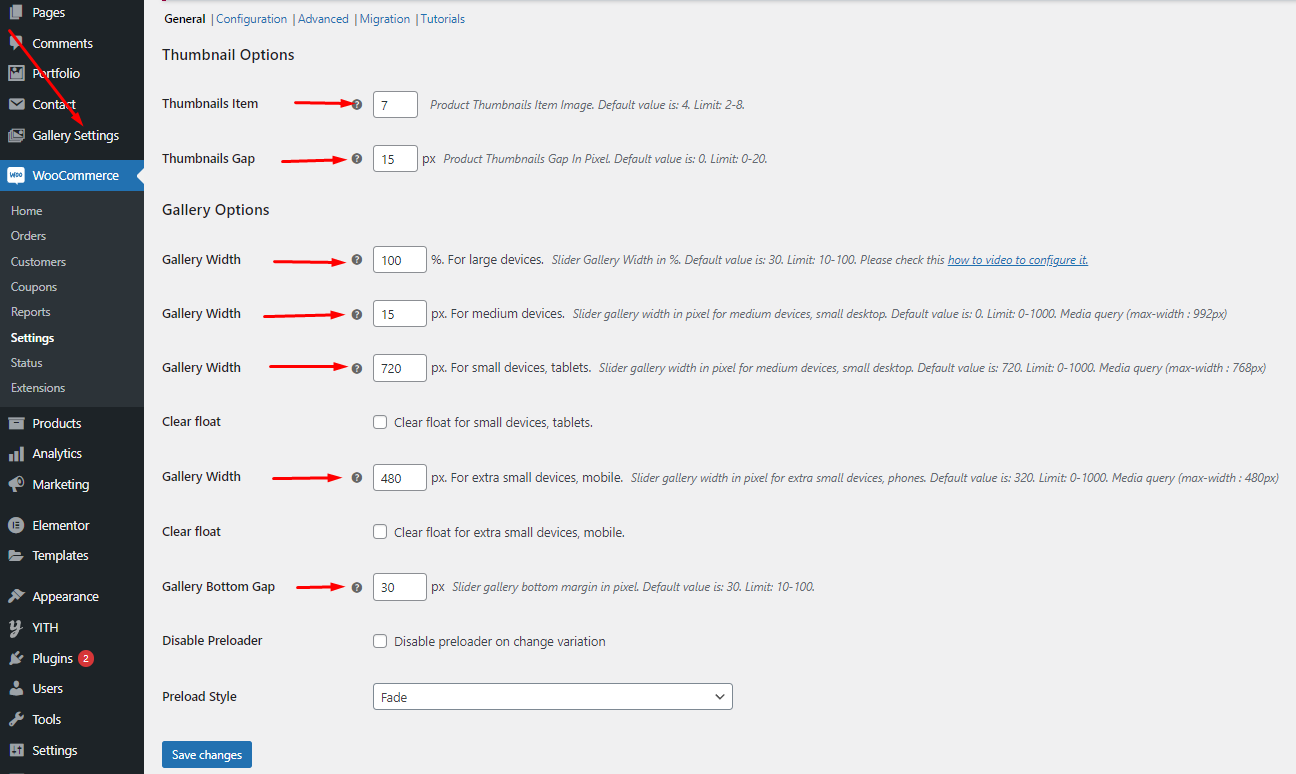
Task: Enable Clear float for small devices, tablets
Action: (x=380, y=422)
